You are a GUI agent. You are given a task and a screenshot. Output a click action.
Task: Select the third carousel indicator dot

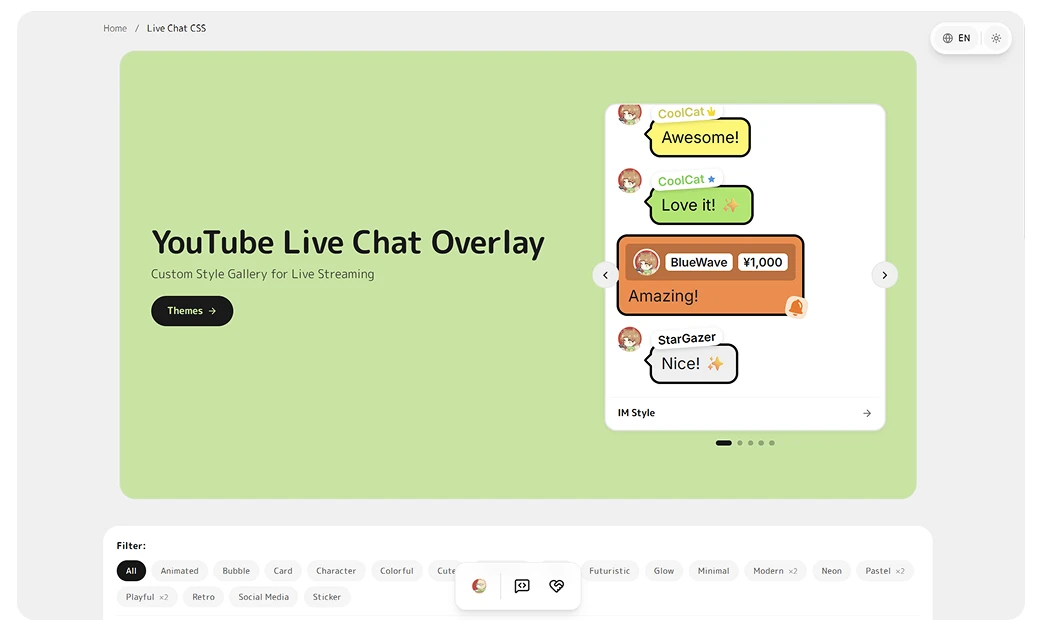[750, 443]
